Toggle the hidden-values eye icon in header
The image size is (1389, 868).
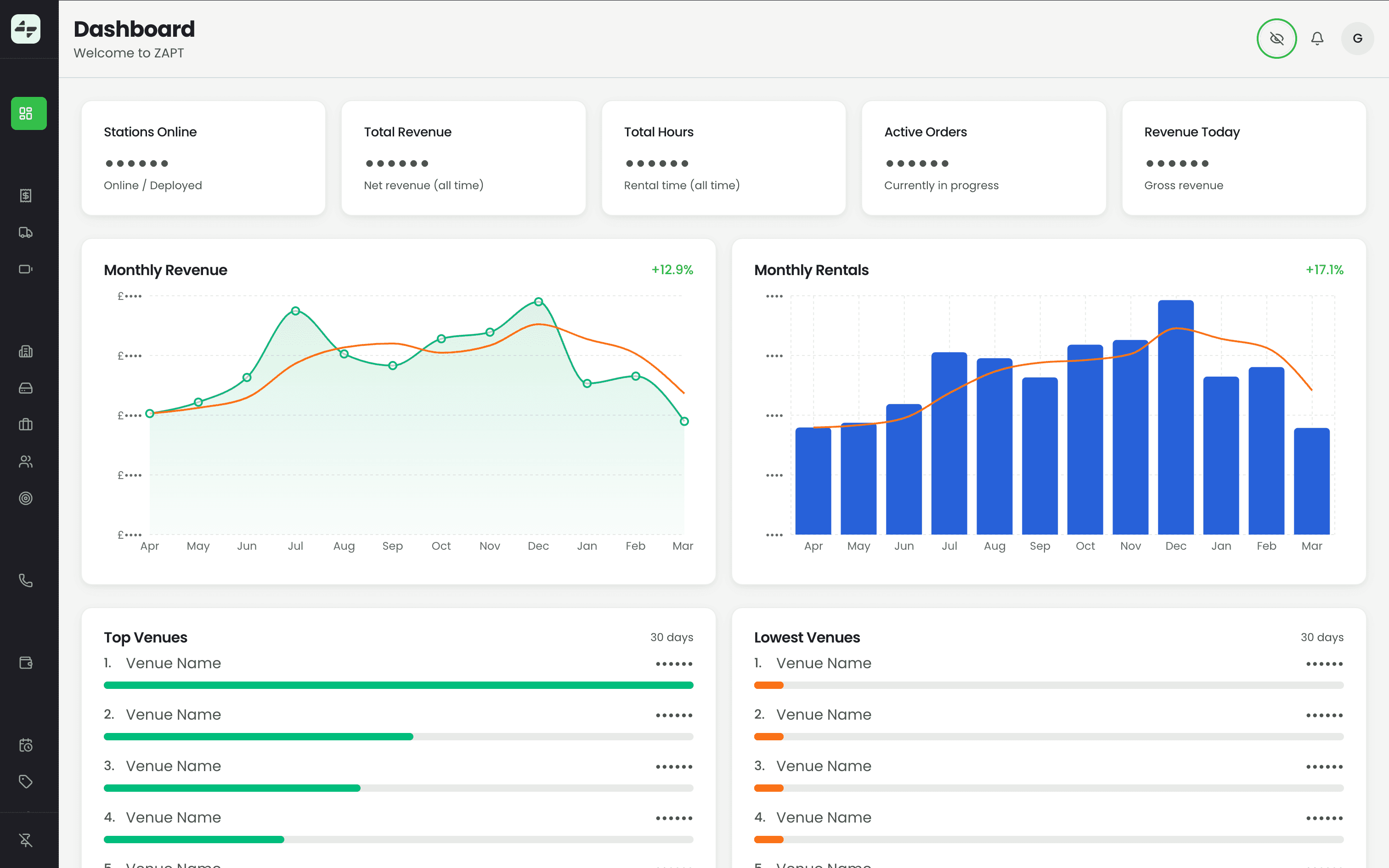pyautogui.click(x=1276, y=39)
